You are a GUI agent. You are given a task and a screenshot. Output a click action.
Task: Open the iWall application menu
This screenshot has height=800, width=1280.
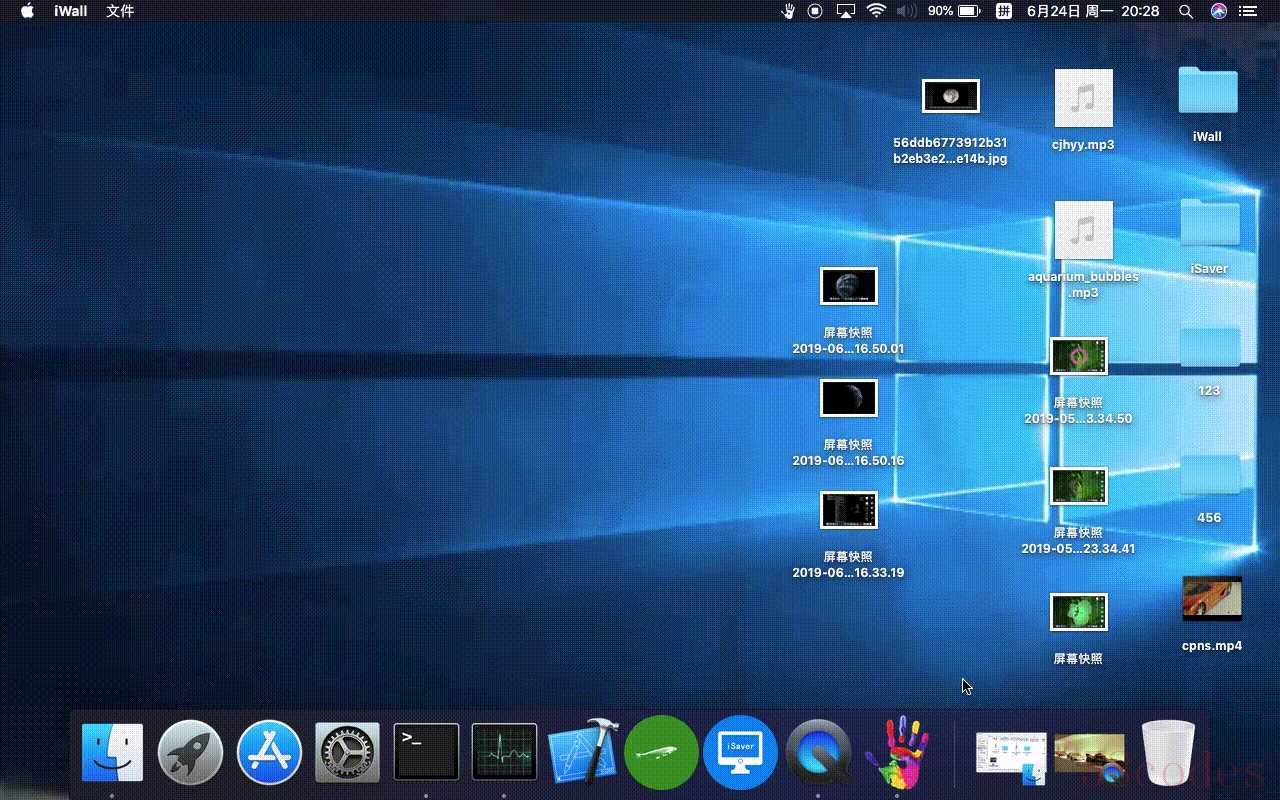(x=71, y=11)
